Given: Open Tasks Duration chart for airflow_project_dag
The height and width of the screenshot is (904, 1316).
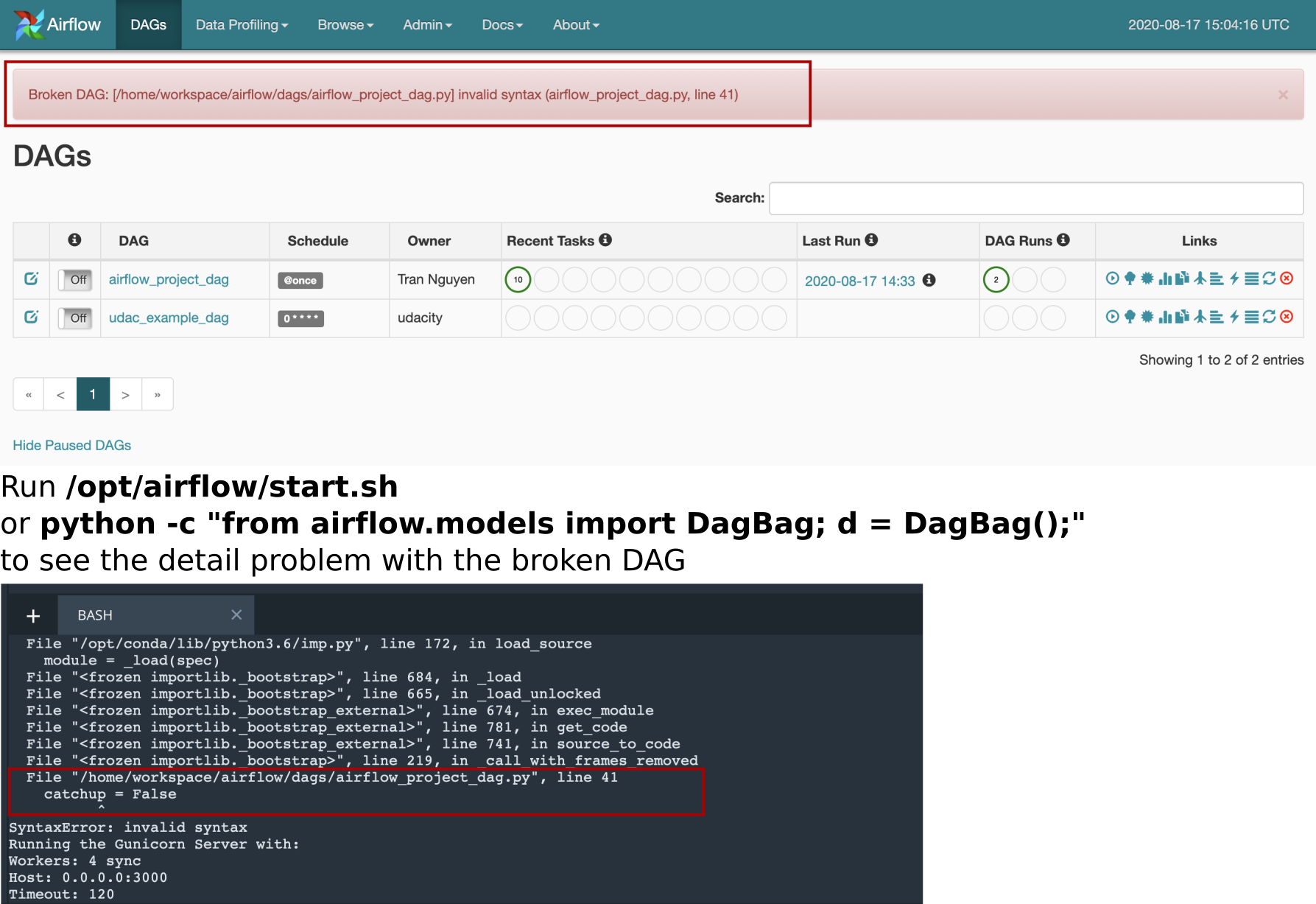Looking at the screenshot, I should 1165,278.
